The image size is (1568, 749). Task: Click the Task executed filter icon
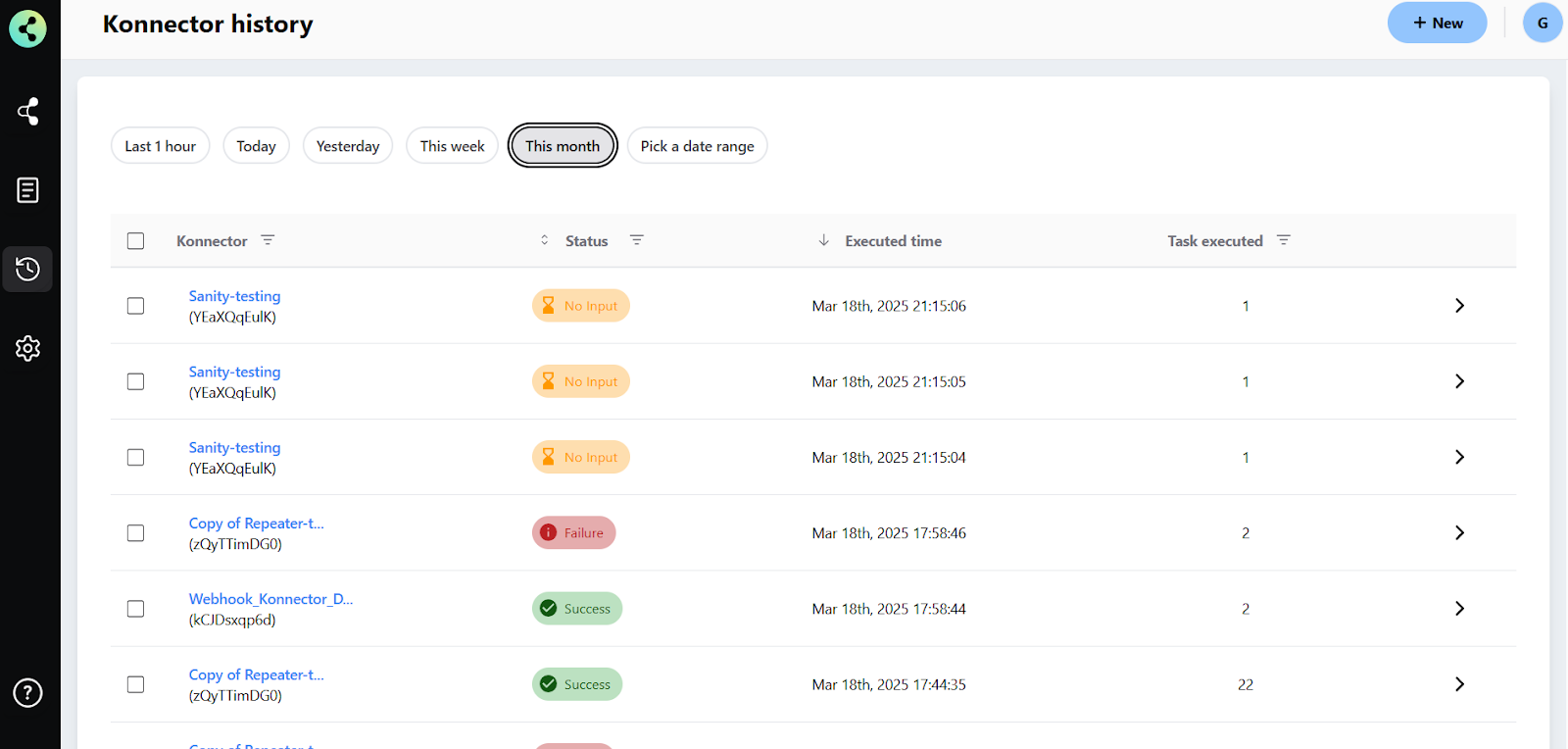[1284, 240]
